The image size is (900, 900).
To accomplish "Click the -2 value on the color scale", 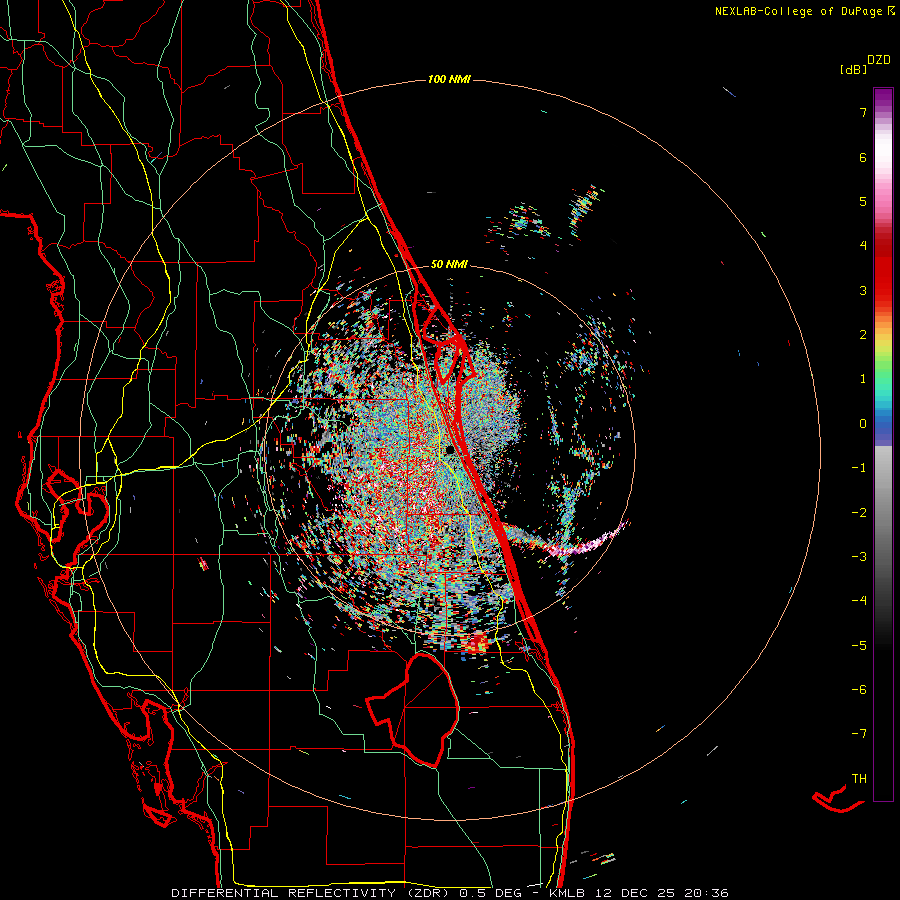I will [859, 513].
